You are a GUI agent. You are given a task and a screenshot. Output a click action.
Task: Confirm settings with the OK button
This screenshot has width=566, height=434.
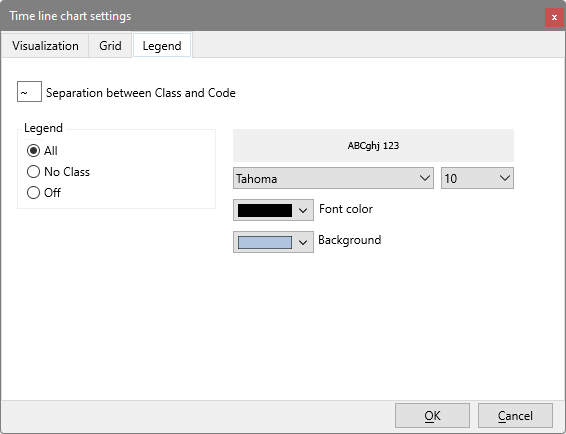[x=432, y=416]
